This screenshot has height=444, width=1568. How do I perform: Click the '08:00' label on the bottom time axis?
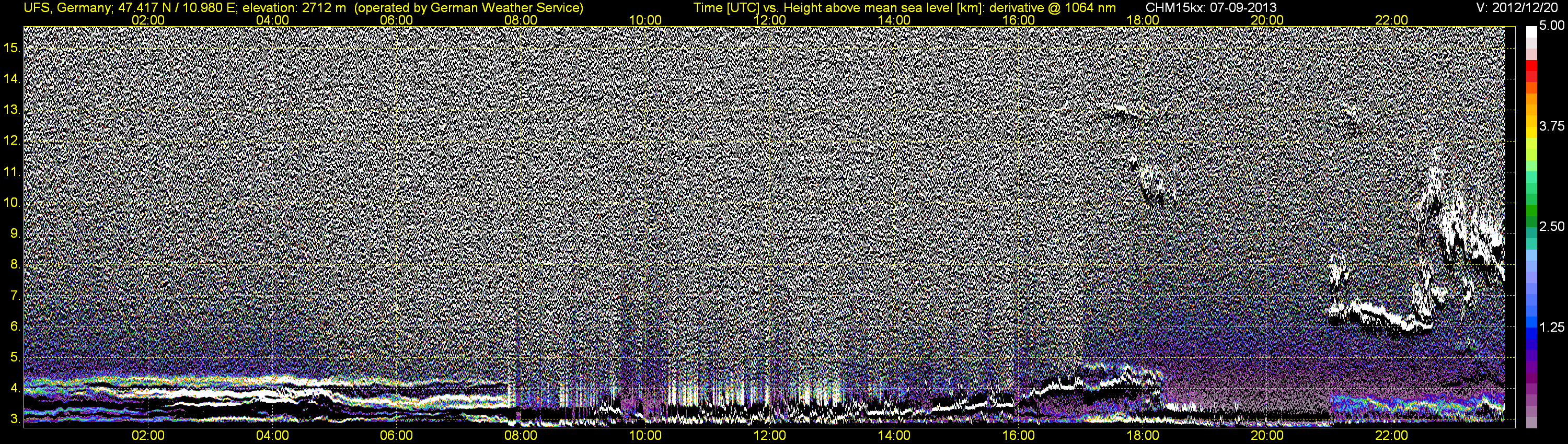coord(521,436)
